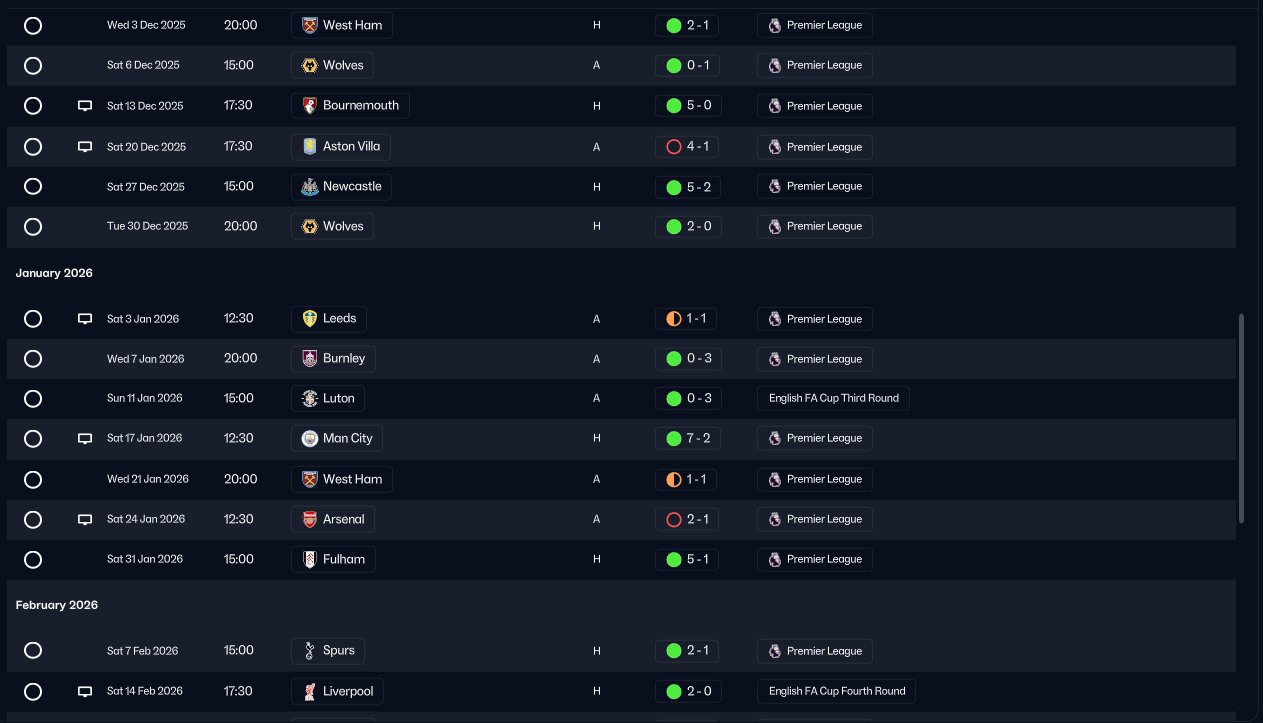
Task: Click the February 2026 month header
Action: (x=57, y=605)
